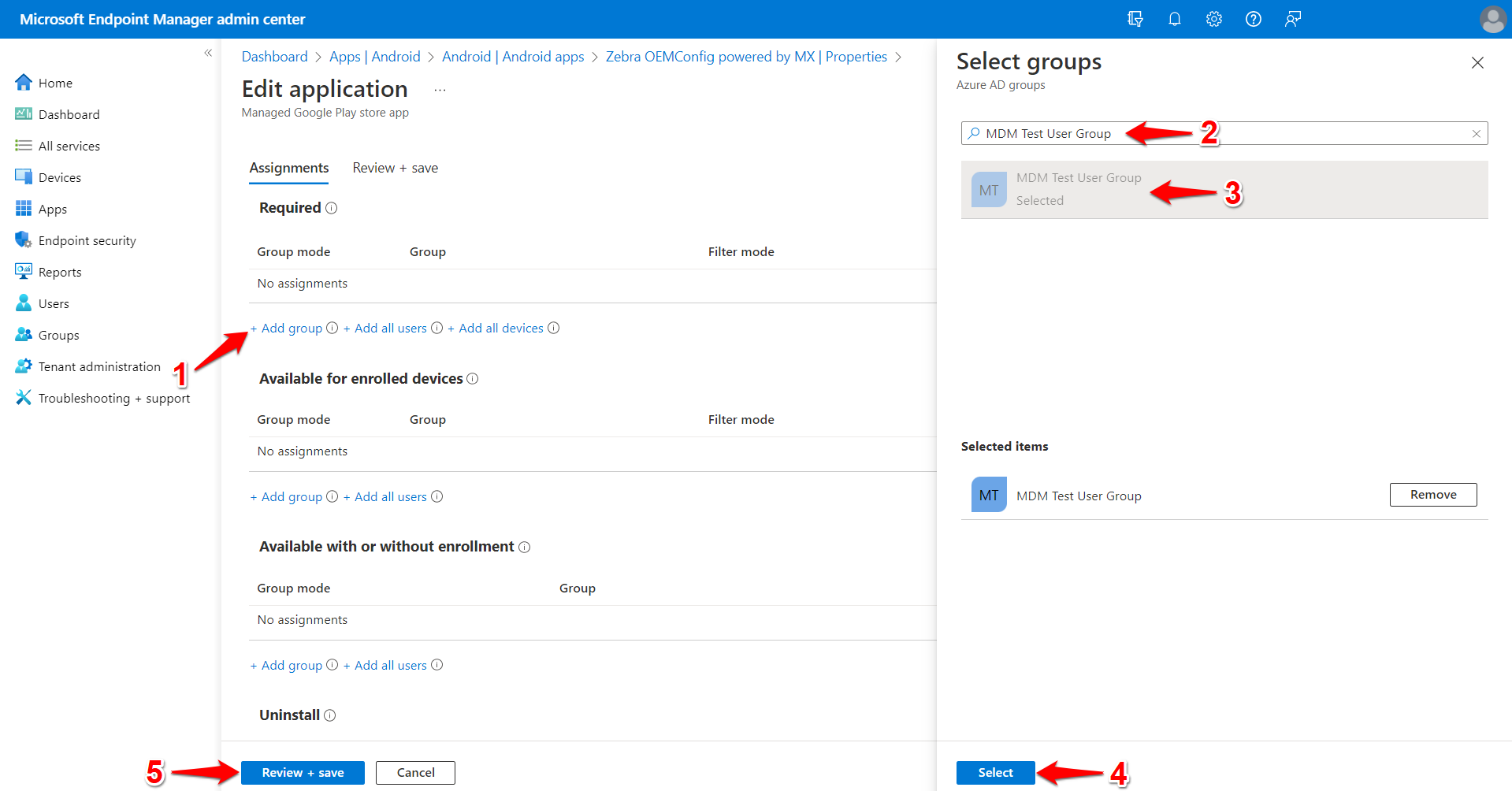Remove MDM Test User Group from selected items
The height and width of the screenshot is (791, 1512).
coord(1433,495)
